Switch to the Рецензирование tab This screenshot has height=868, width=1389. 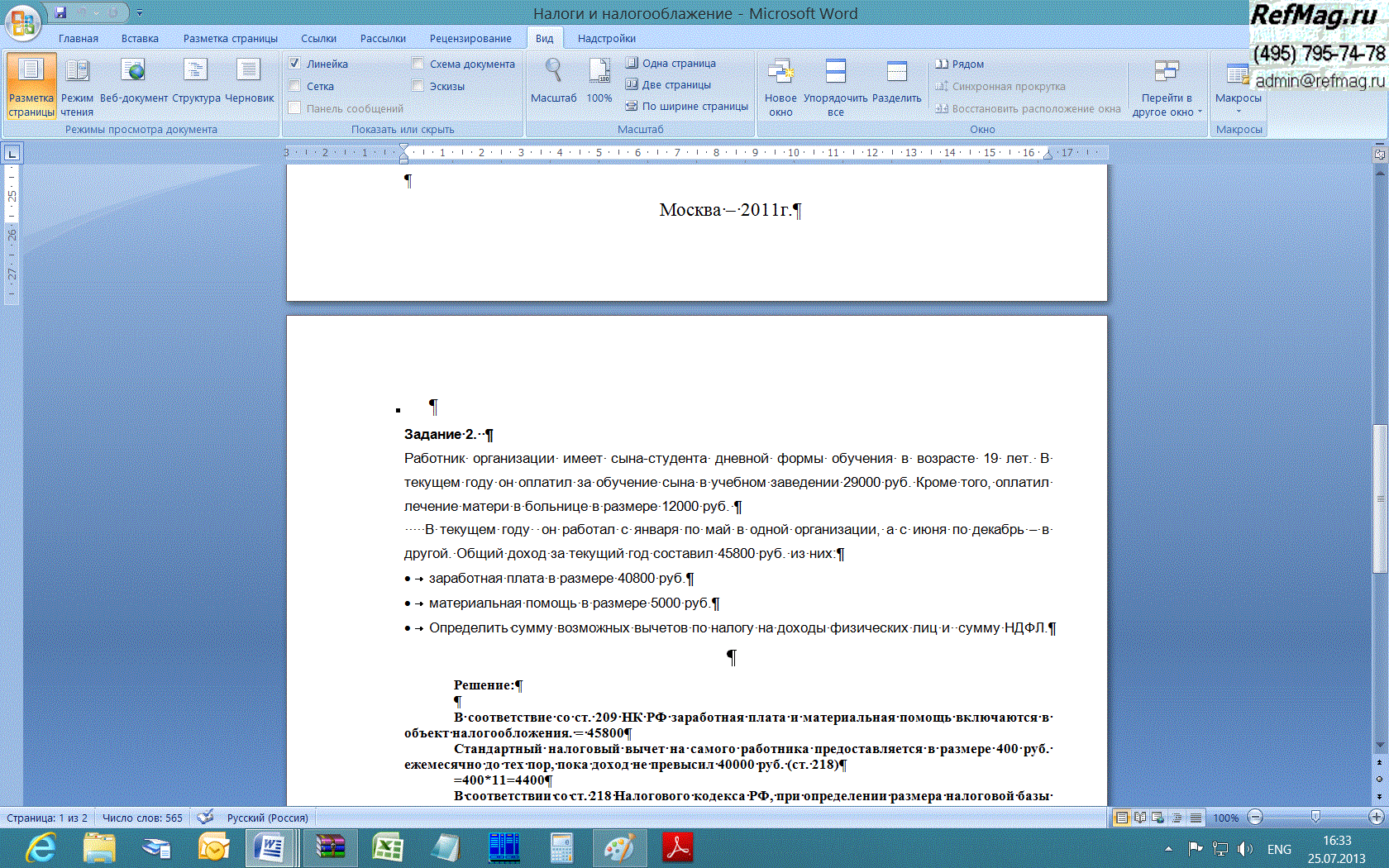click(x=470, y=38)
